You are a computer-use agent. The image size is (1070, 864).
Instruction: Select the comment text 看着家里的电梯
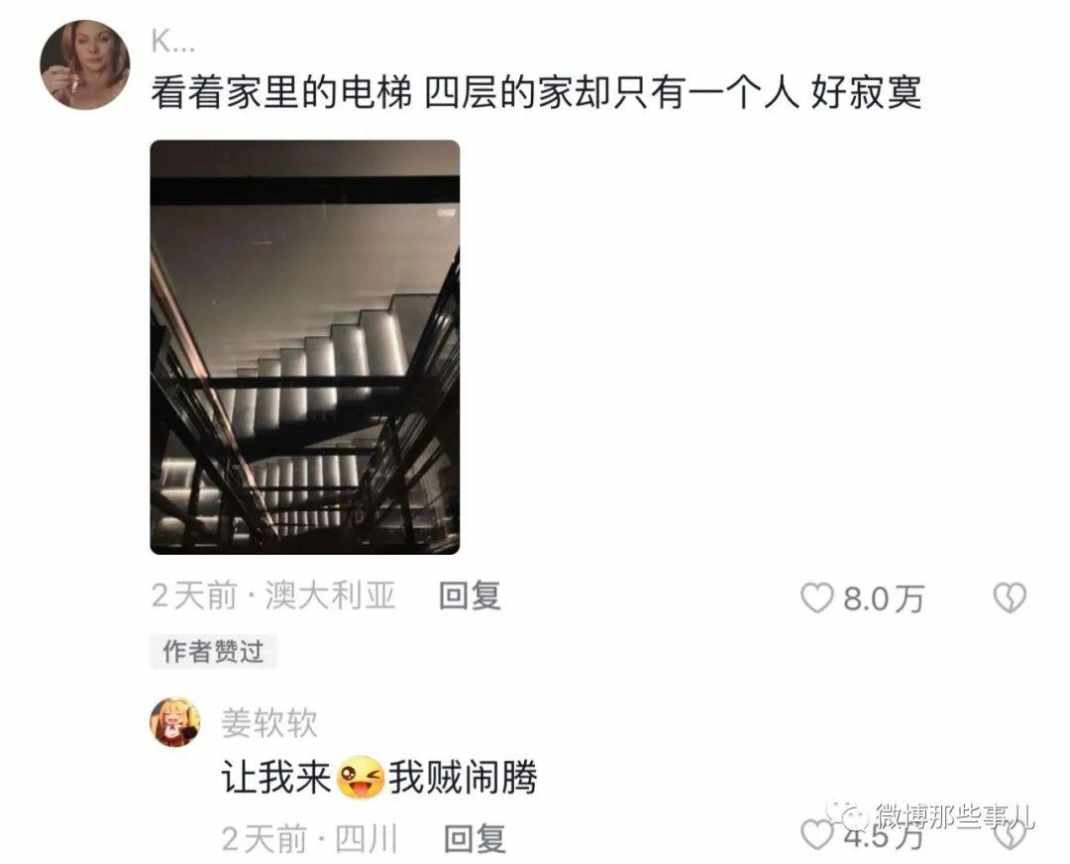[282, 92]
